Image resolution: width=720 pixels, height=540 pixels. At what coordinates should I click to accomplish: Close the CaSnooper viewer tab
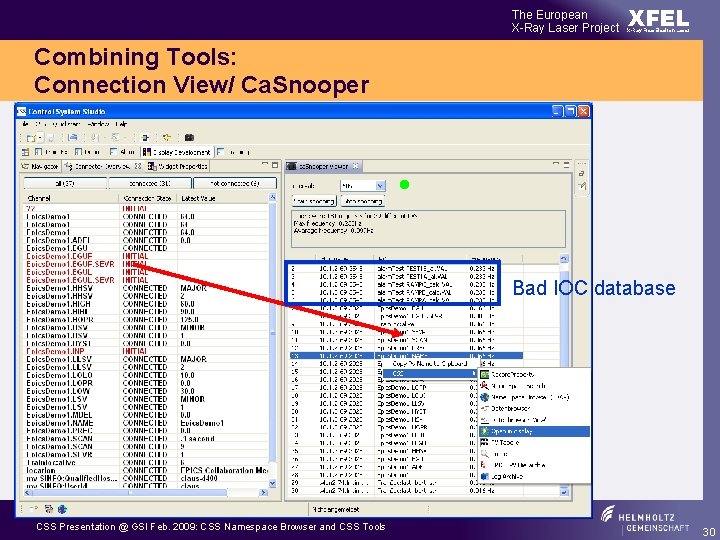point(355,165)
